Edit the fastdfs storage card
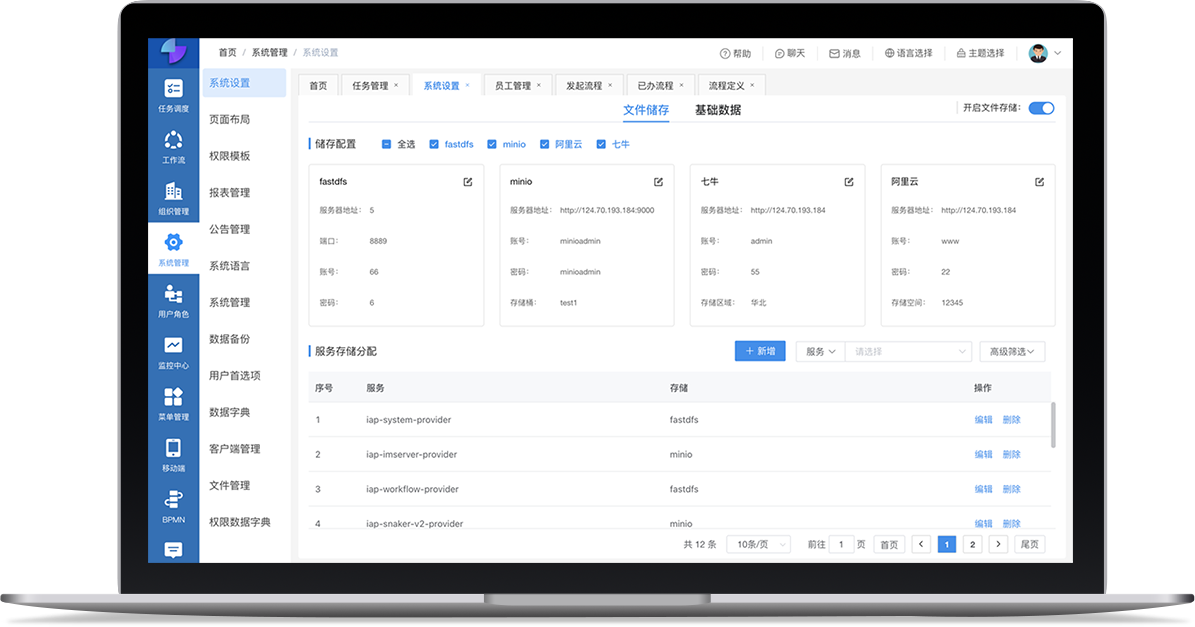Viewport: 1195px width, 627px height. [468, 181]
